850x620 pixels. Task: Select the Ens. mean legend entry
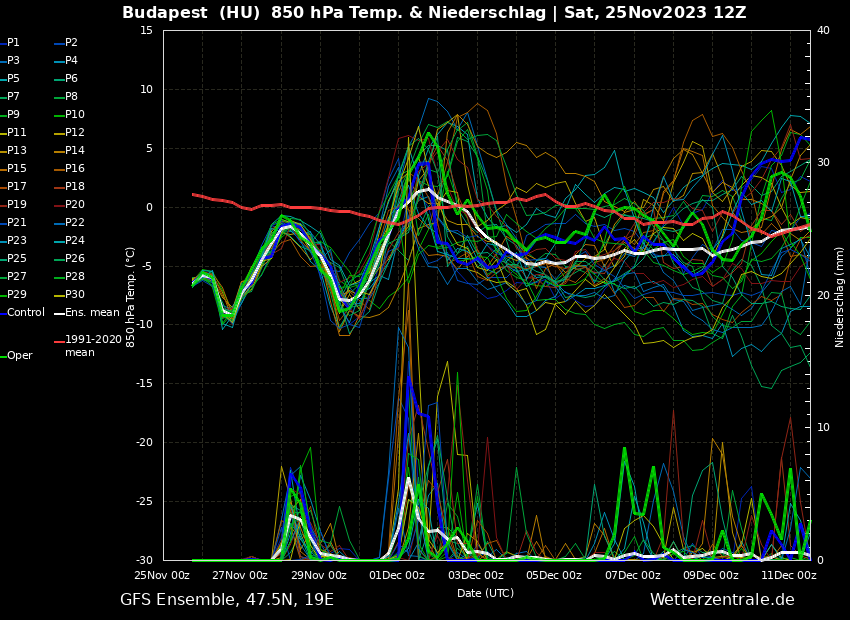(x=92, y=313)
